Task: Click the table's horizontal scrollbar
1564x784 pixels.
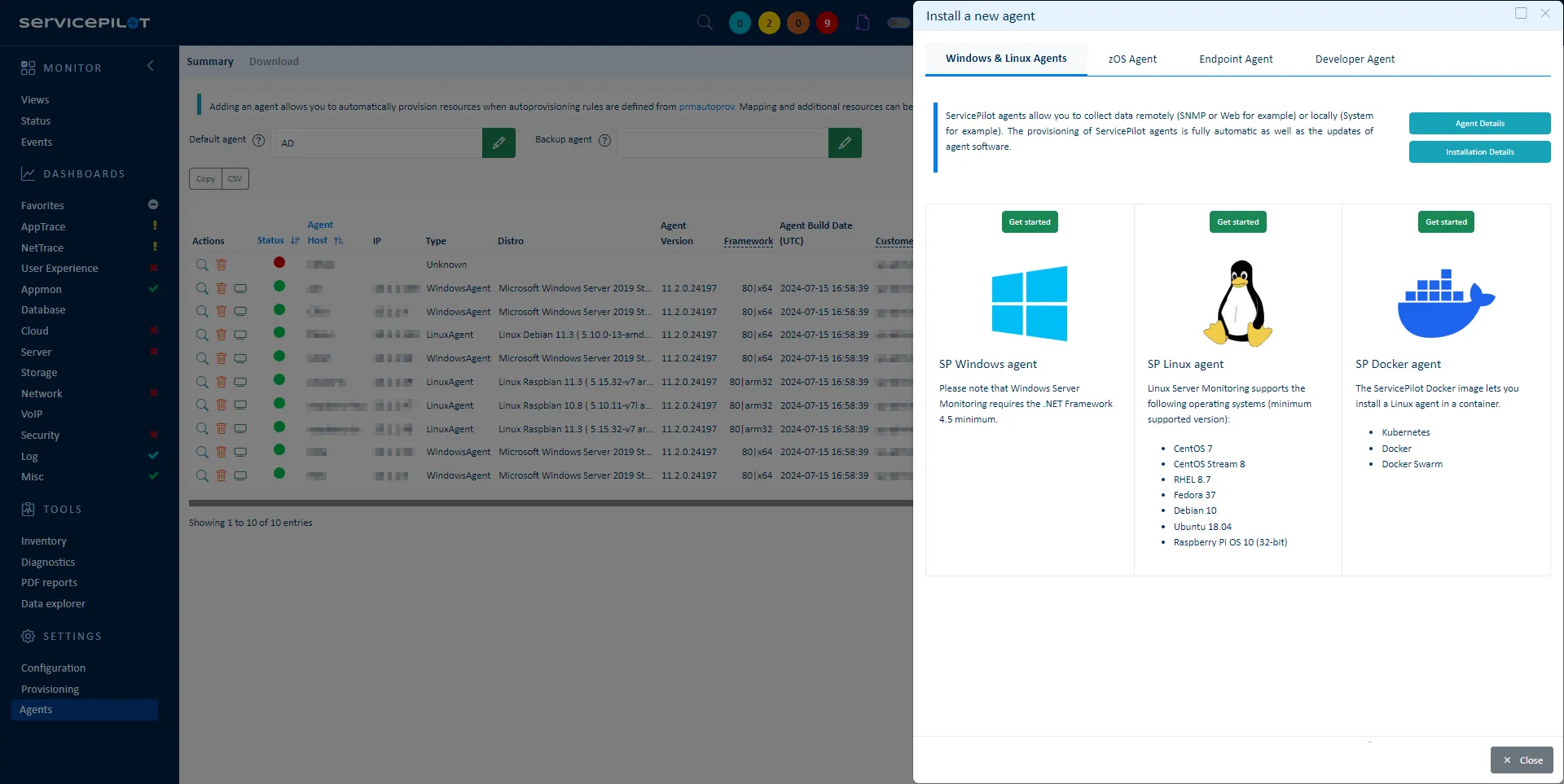Action: (550, 503)
